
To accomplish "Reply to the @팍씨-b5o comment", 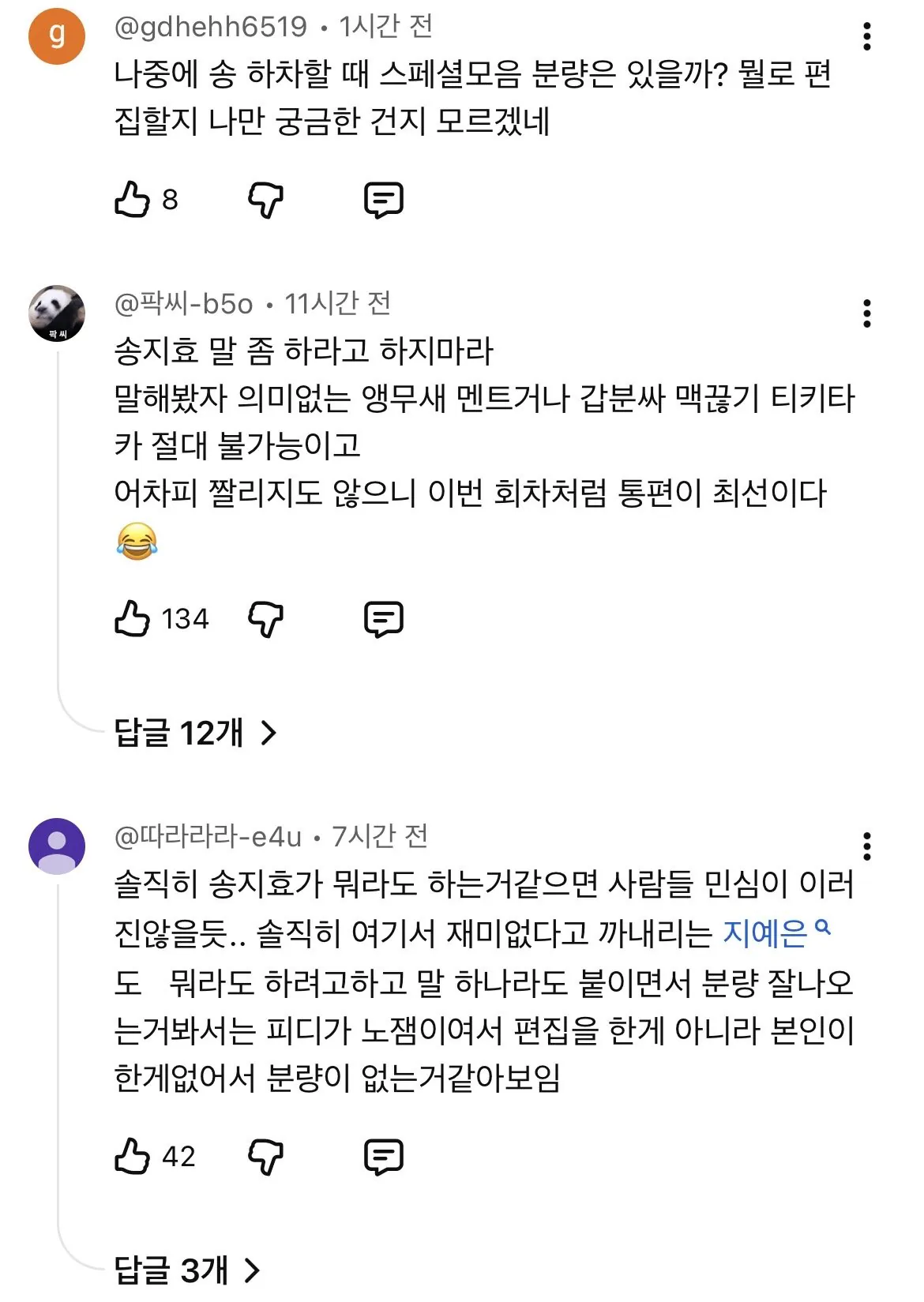I will coord(384,618).
